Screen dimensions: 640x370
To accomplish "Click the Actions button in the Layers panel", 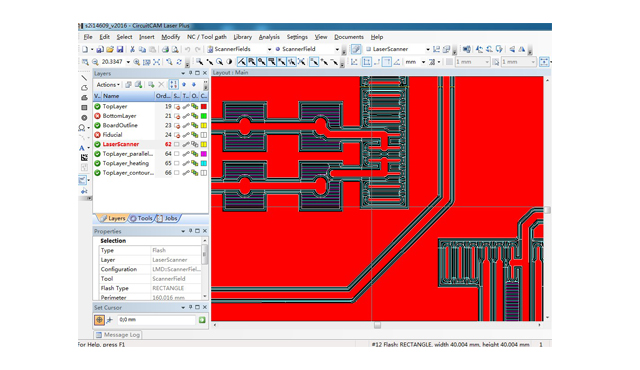I will click(108, 84).
